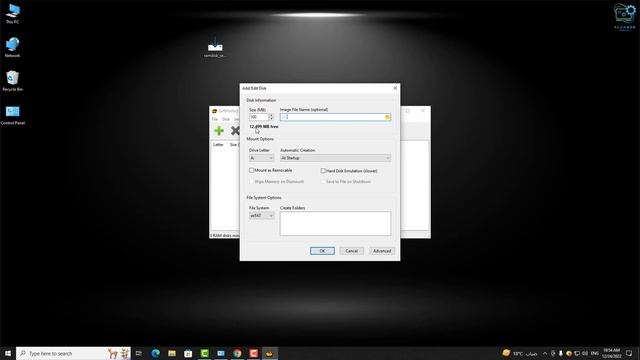Image resolution: width=640 pixels, height=360 pixels.
Task: Click inside the Create Folders text box
Action: pyautogui.click(x=335, y=223)
